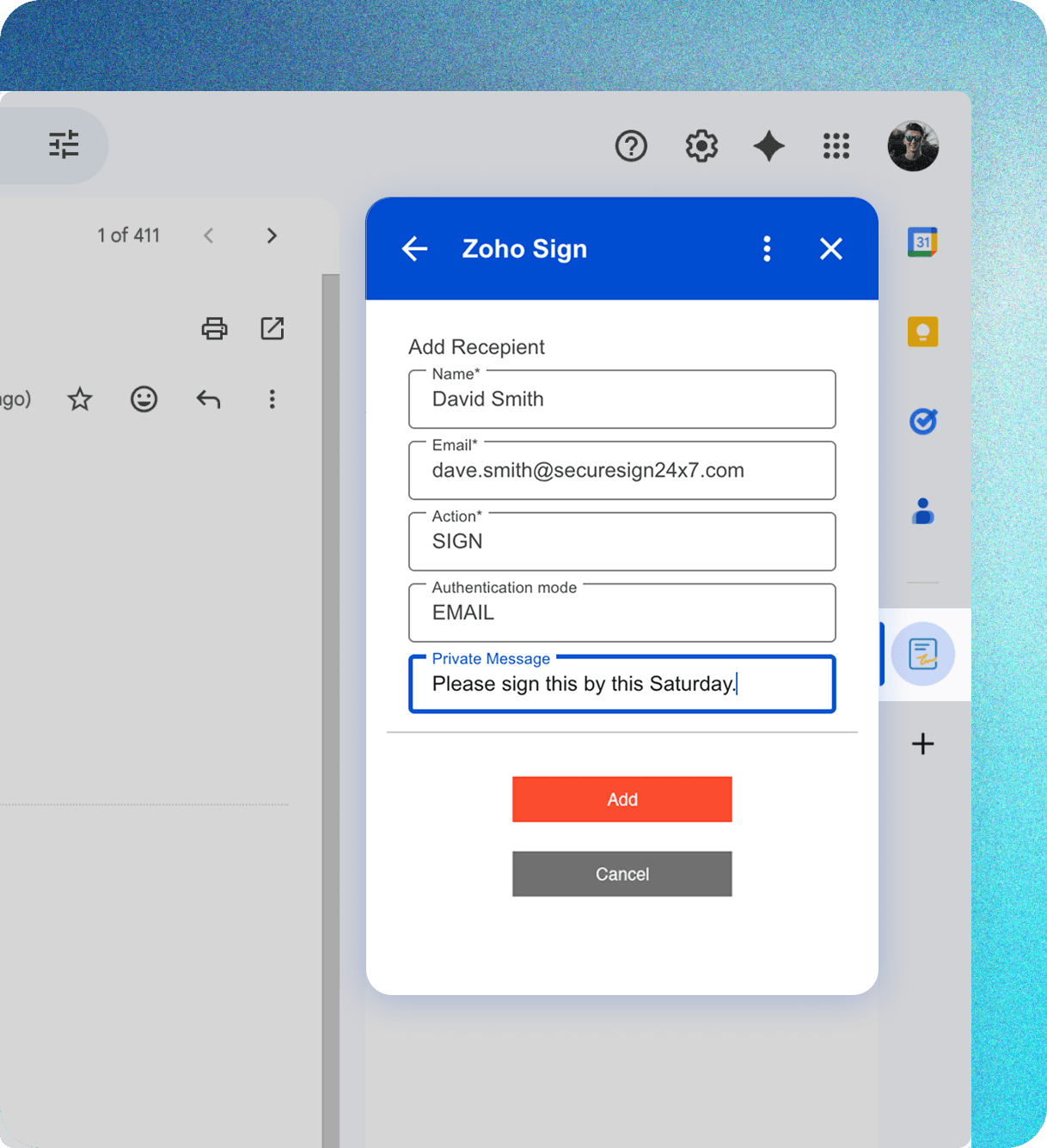Click the red Add button
Image resolution: width=1047 pixels, height=1148 pixels.
[622, 799]
